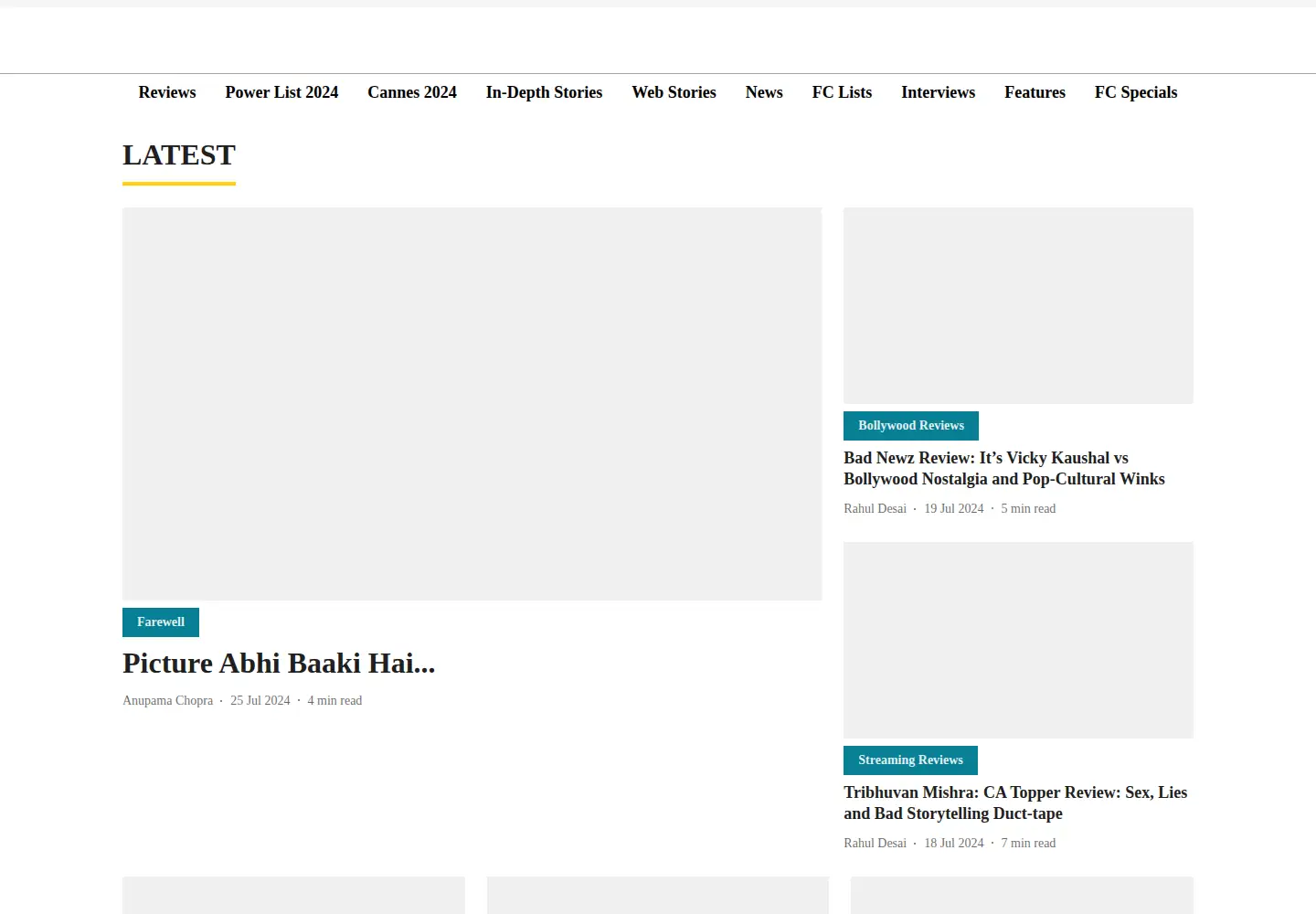Read the Bad Newz Review article

coord(1004,468)
